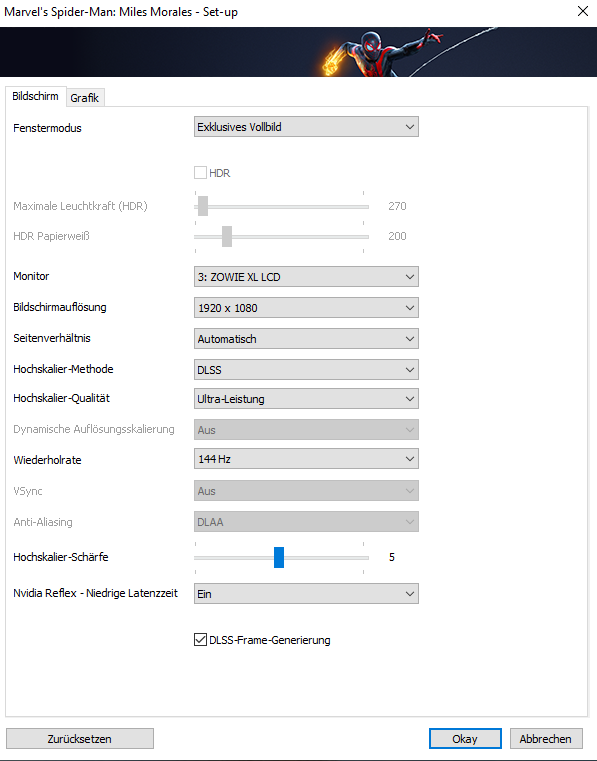The height and width of the screenshot is (761, 597).
Task: Open the Hochskalier-Qualität dropdown
Action: 306,399
